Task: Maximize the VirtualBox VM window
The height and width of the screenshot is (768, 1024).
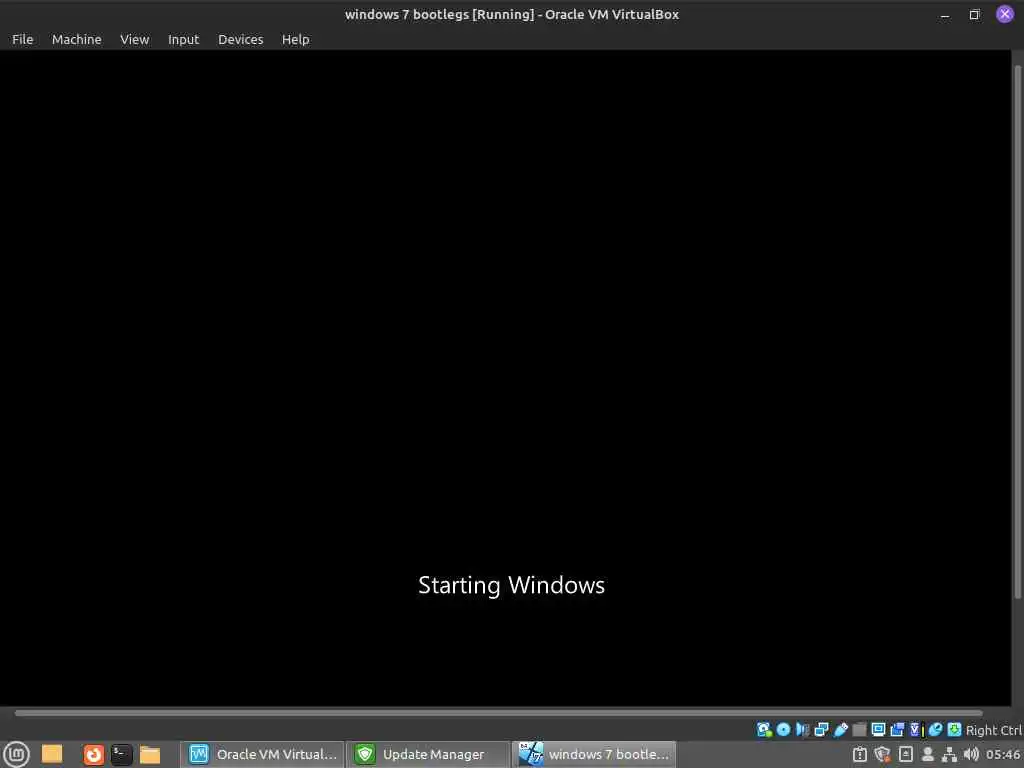Action: click(x=974, y=14)
